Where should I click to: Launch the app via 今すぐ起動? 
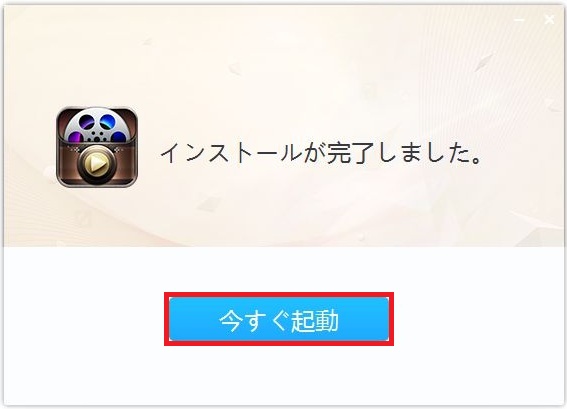click(x=279, y=319)
